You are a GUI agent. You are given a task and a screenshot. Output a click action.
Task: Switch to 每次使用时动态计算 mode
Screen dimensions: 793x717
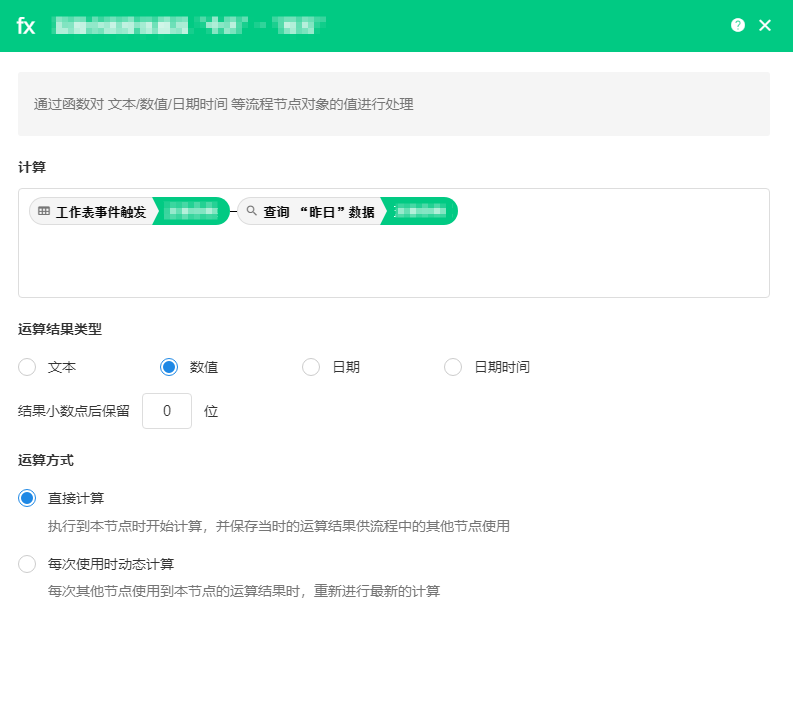click(27, 564)
